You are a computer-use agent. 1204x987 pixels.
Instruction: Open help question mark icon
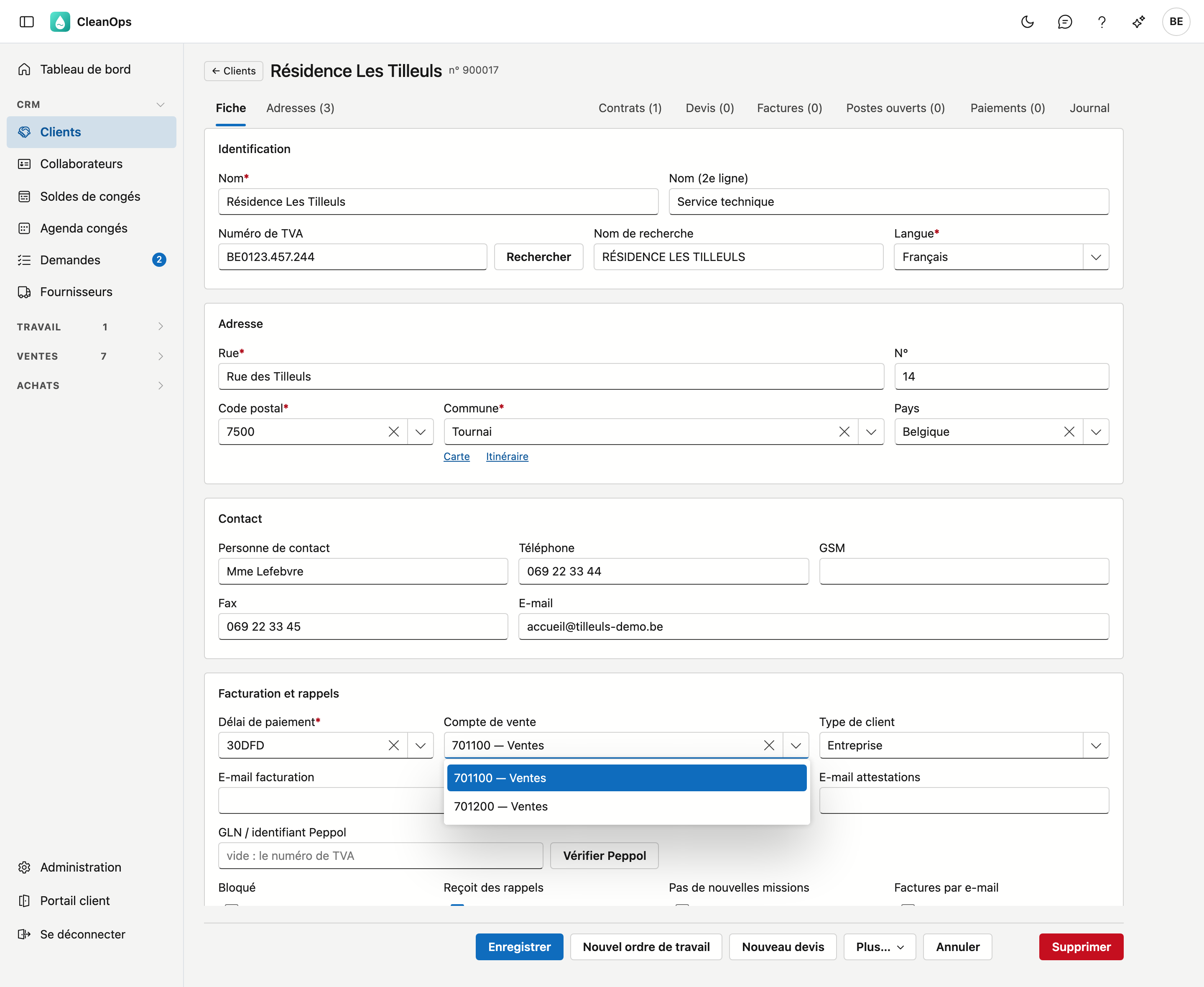(1102, 22)
